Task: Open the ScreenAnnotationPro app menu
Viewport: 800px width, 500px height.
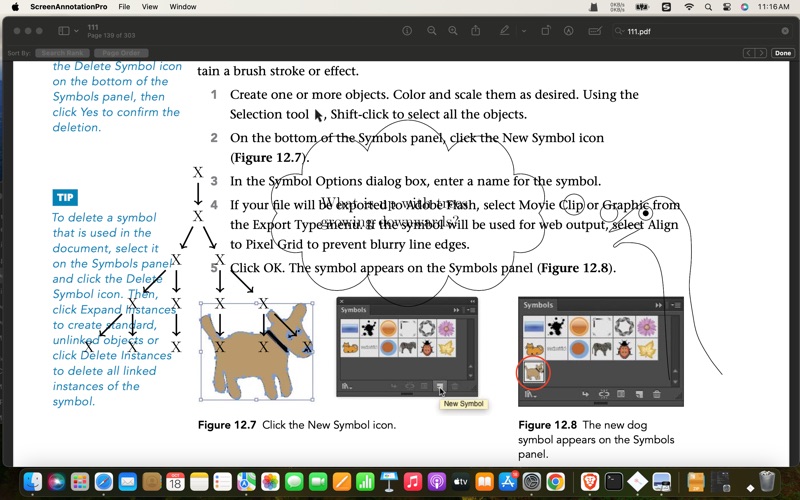Action: (68, 7)
